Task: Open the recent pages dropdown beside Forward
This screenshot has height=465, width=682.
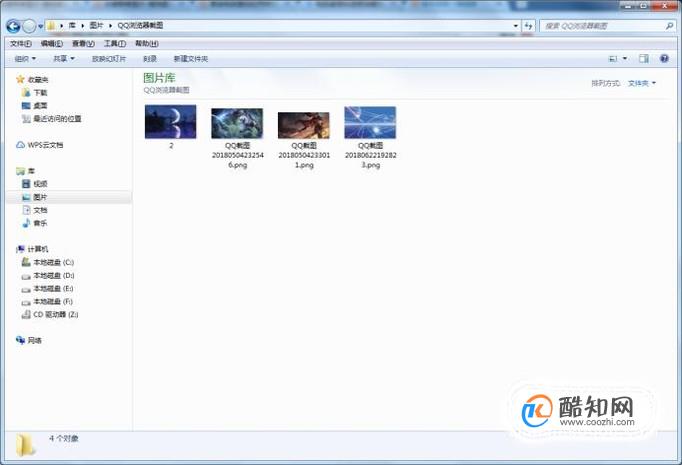Action: coord(40,27)
